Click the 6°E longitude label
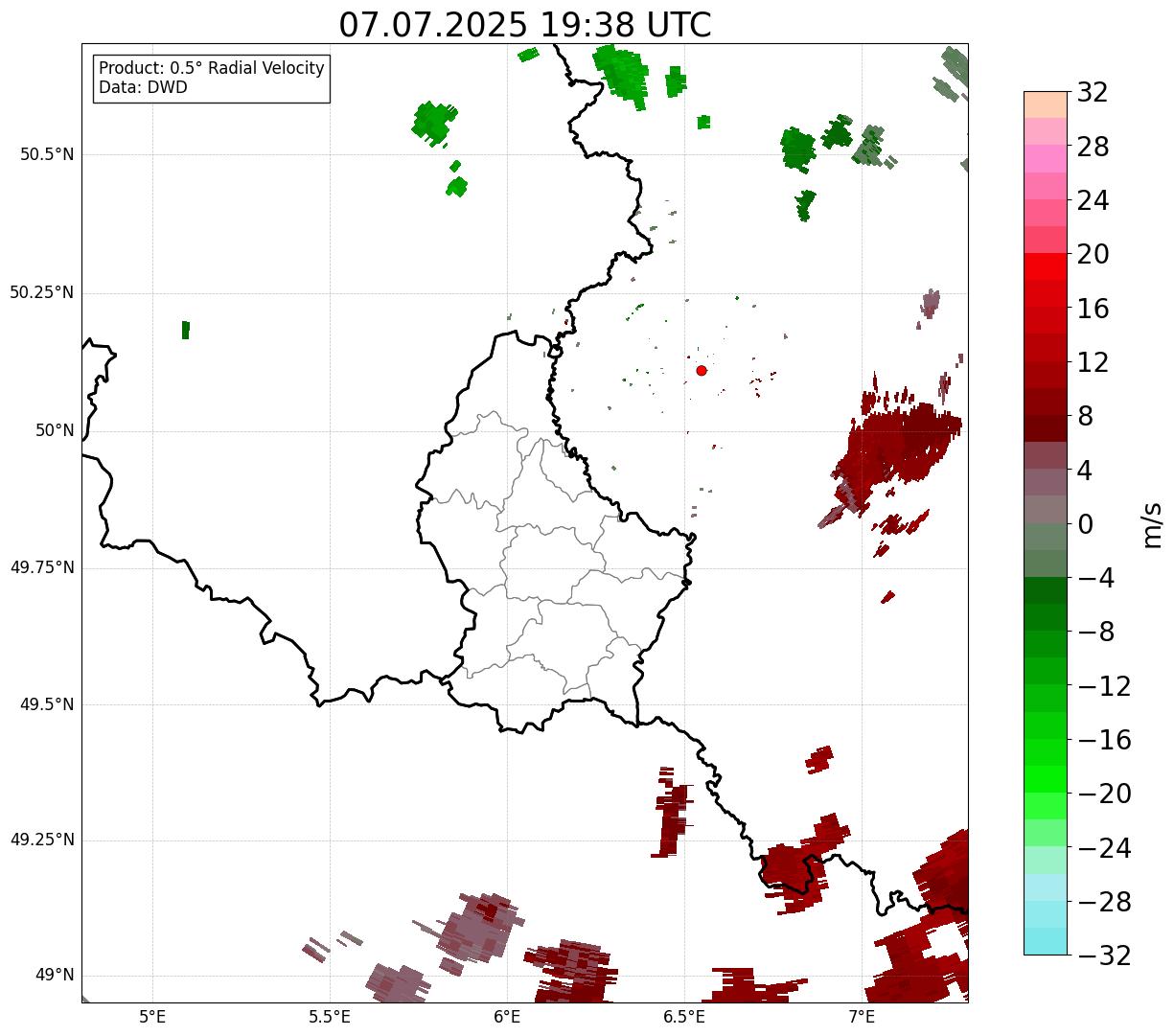1174x1036 pixels. click(x=507, y=1017)
